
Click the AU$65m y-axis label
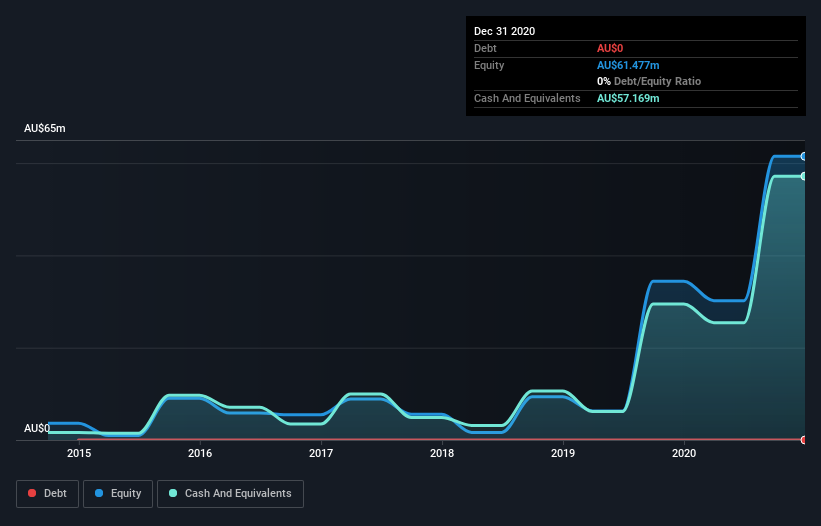[45, 128]
